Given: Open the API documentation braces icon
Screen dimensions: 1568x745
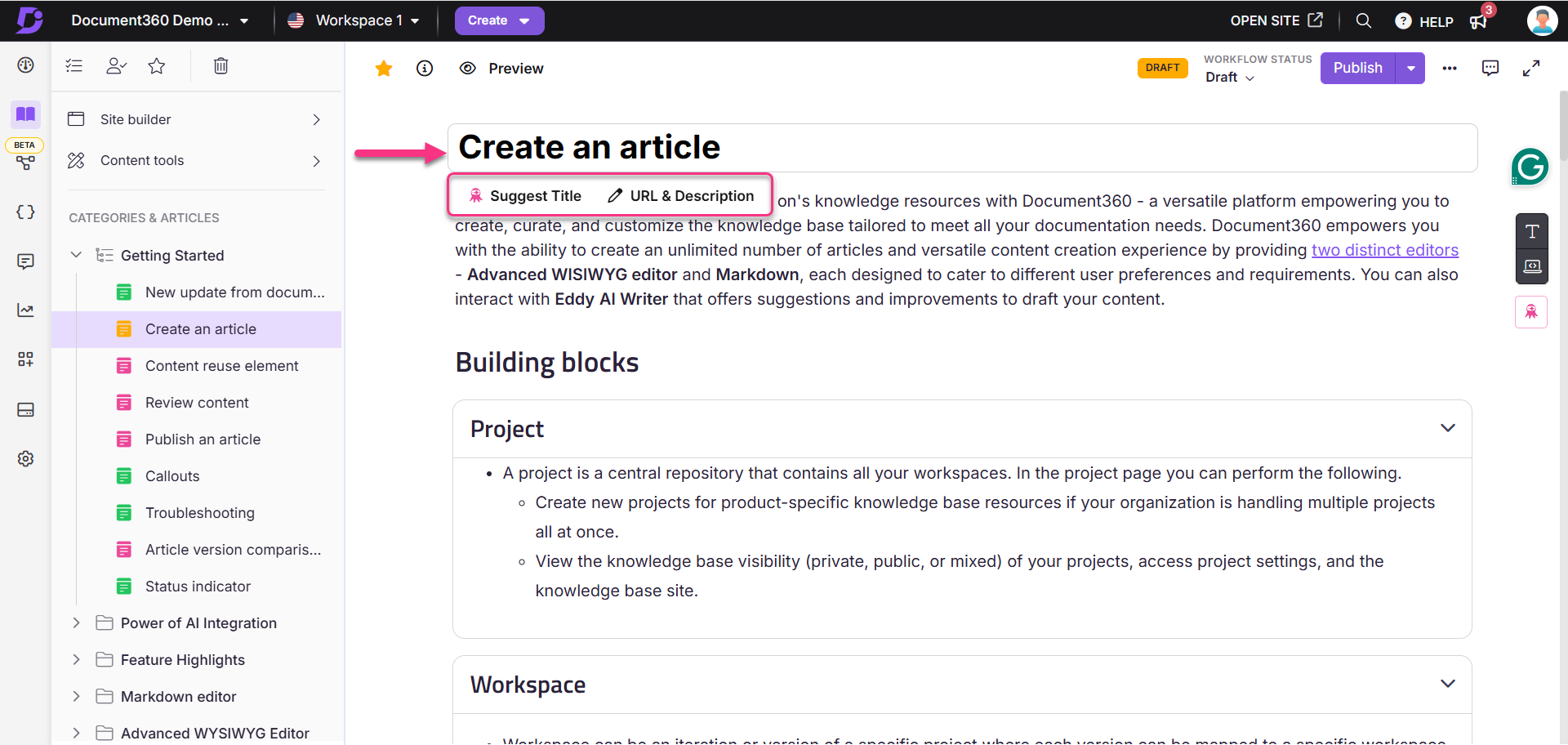Looking at the screenshot, I should pyautogui.click(x=25, y=212).
